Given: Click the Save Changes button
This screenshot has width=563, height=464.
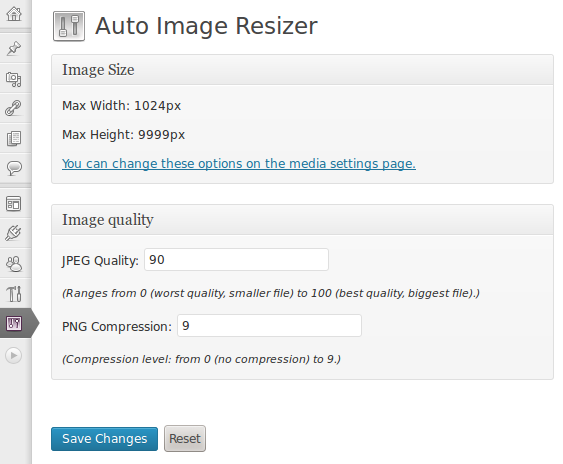Looking at the screenshot, I should point(104,439).
